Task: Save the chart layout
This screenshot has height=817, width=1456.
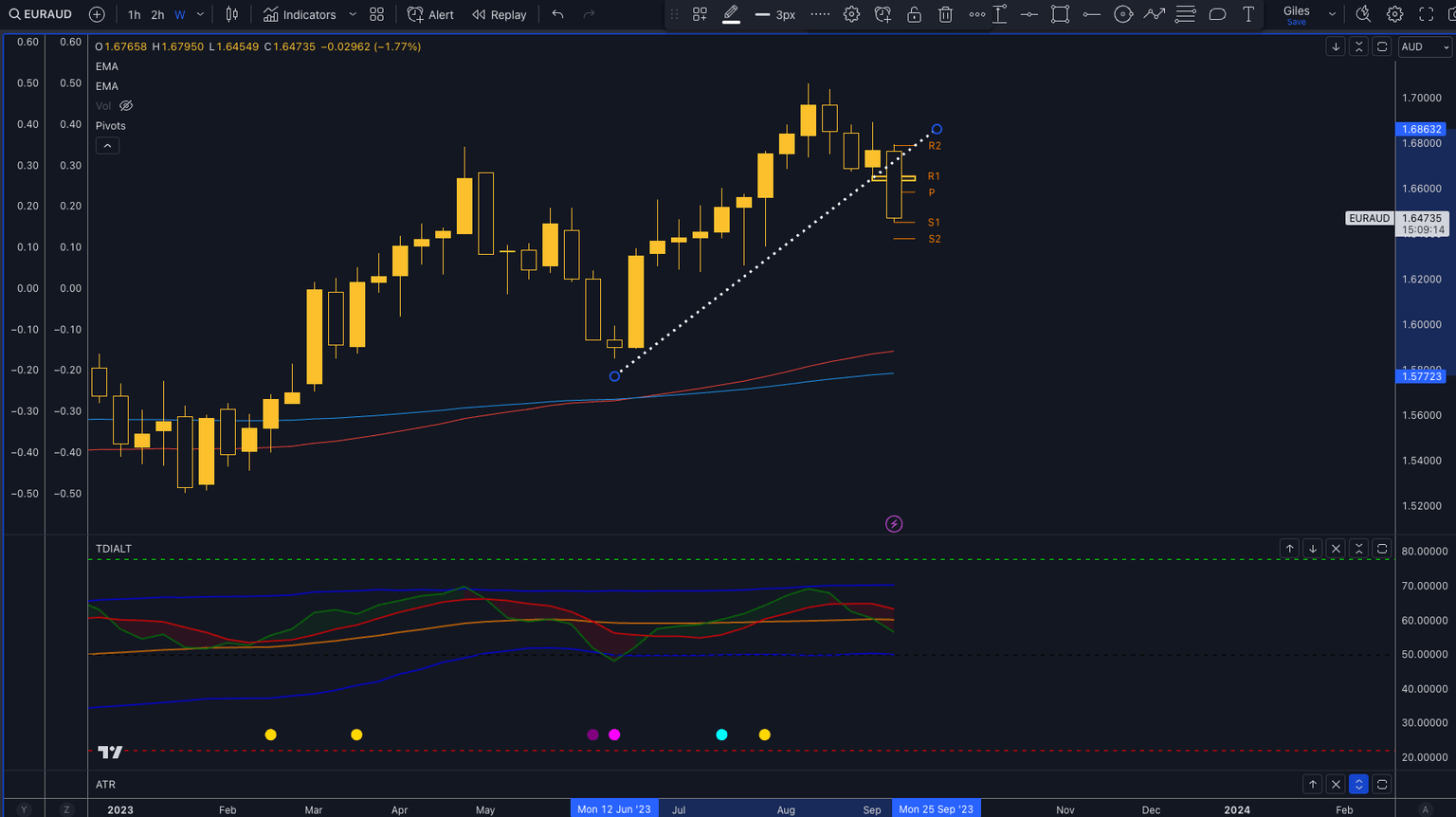Action: (1296, 21)
